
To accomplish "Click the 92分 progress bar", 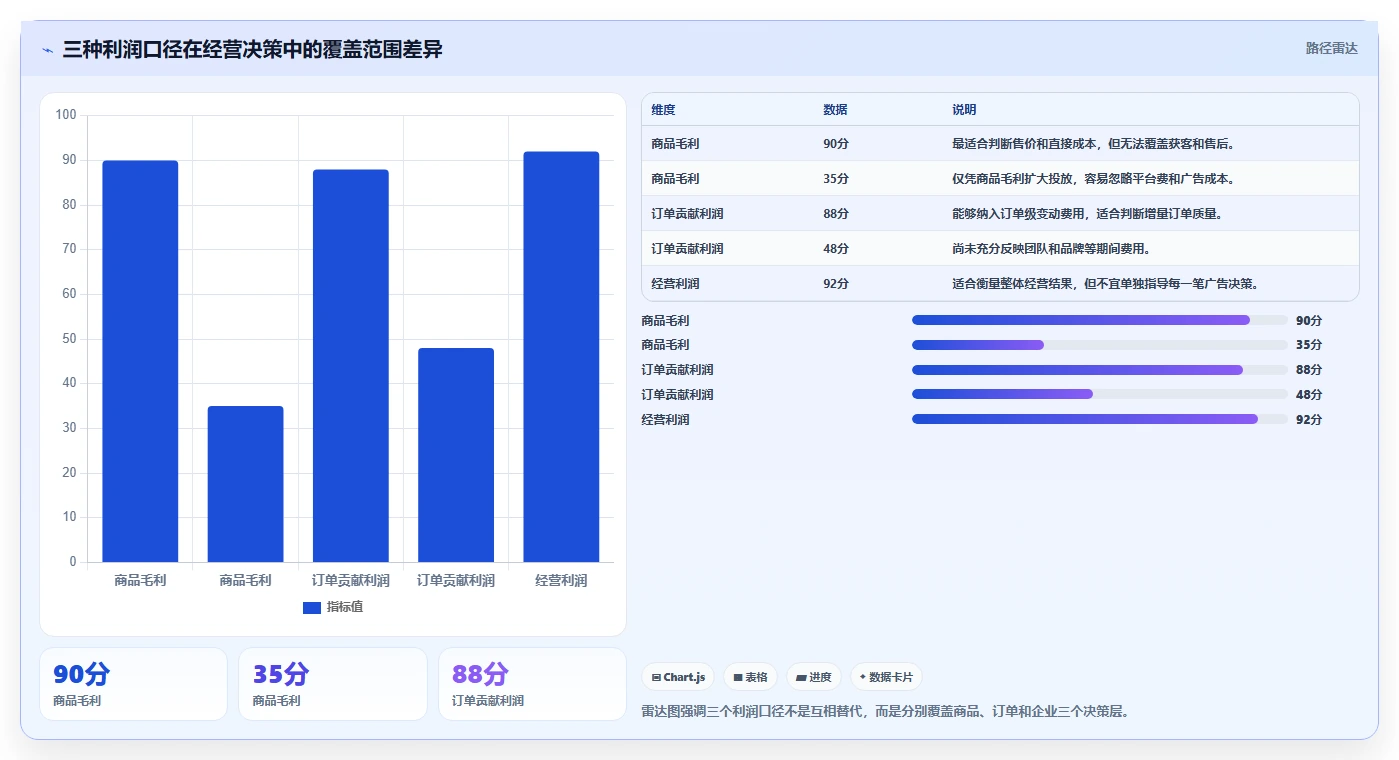I will (1099, 419).
